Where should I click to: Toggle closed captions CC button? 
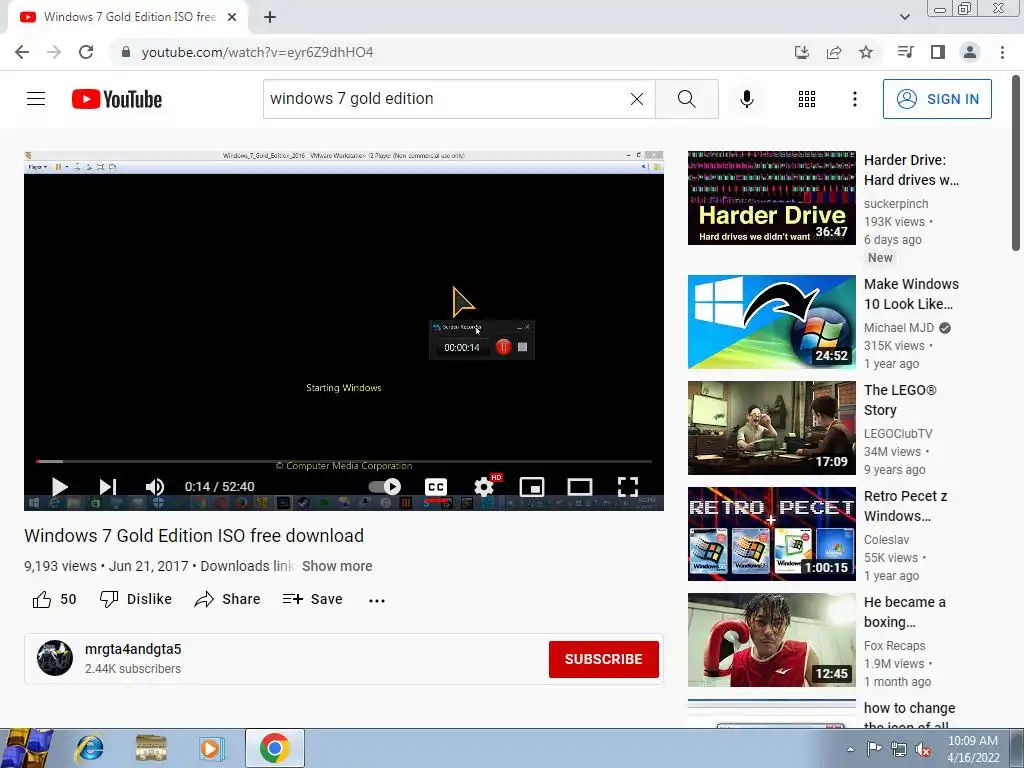click(436, 487)
